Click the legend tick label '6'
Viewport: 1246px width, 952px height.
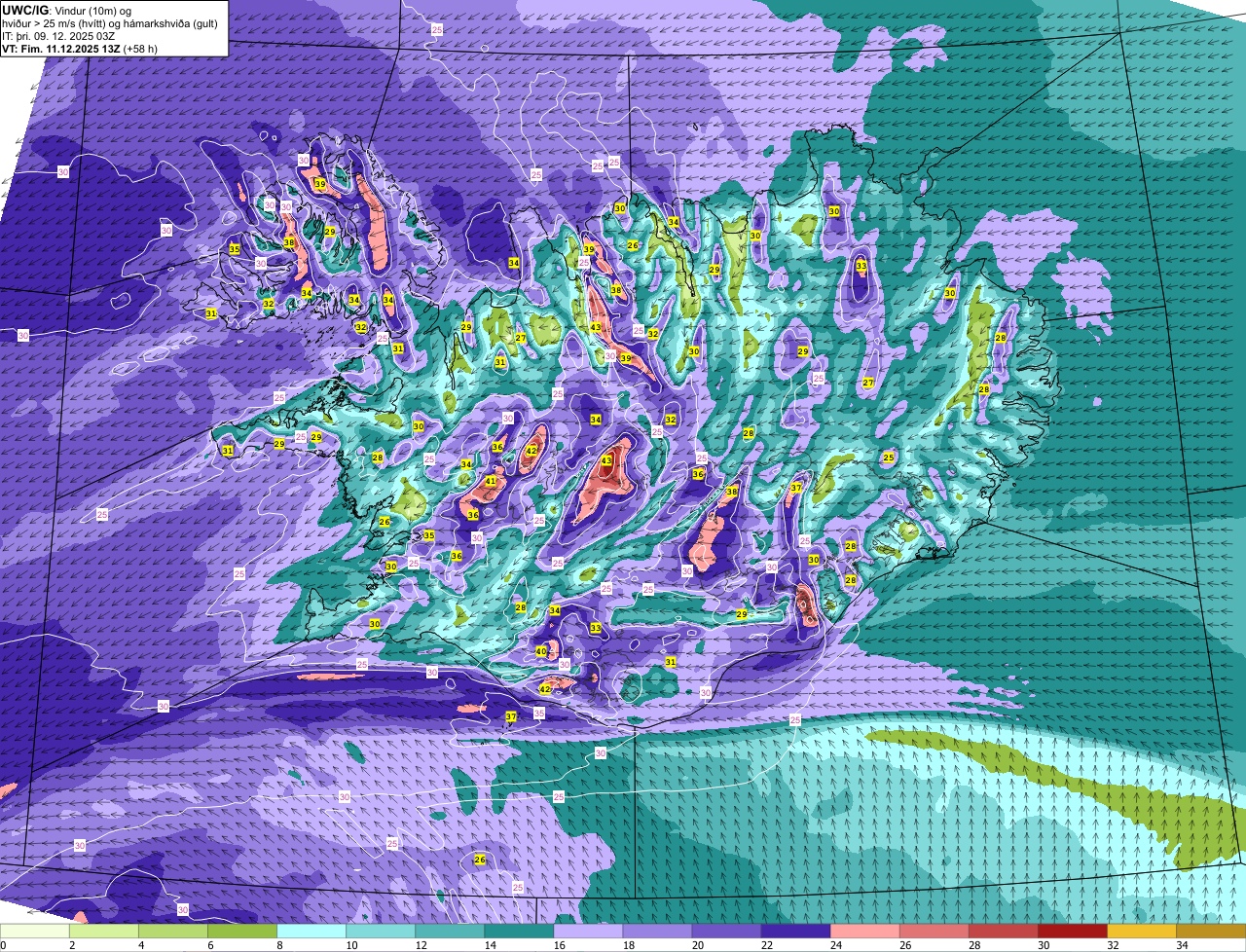coord(210,945)
